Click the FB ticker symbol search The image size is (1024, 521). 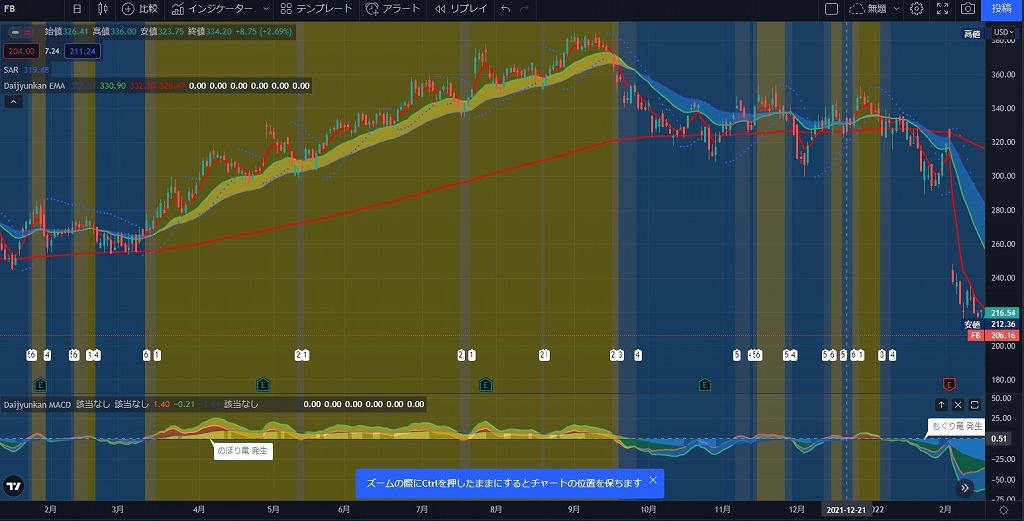click(12, 8)
